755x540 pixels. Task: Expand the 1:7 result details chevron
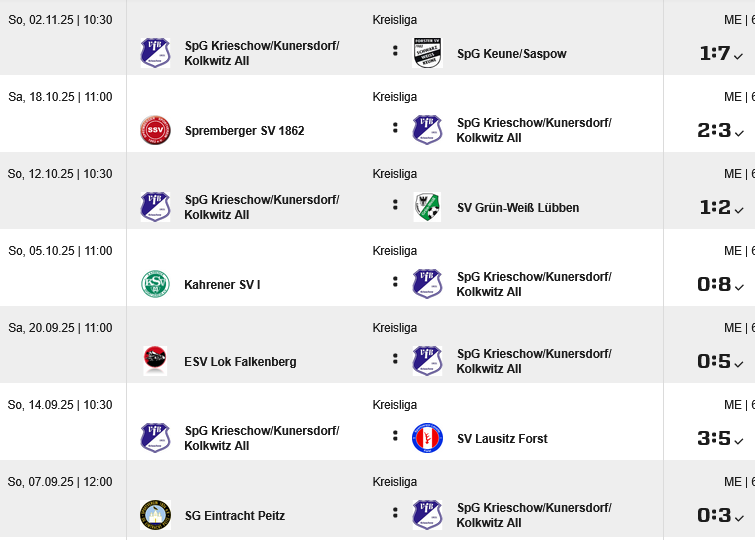740,56
